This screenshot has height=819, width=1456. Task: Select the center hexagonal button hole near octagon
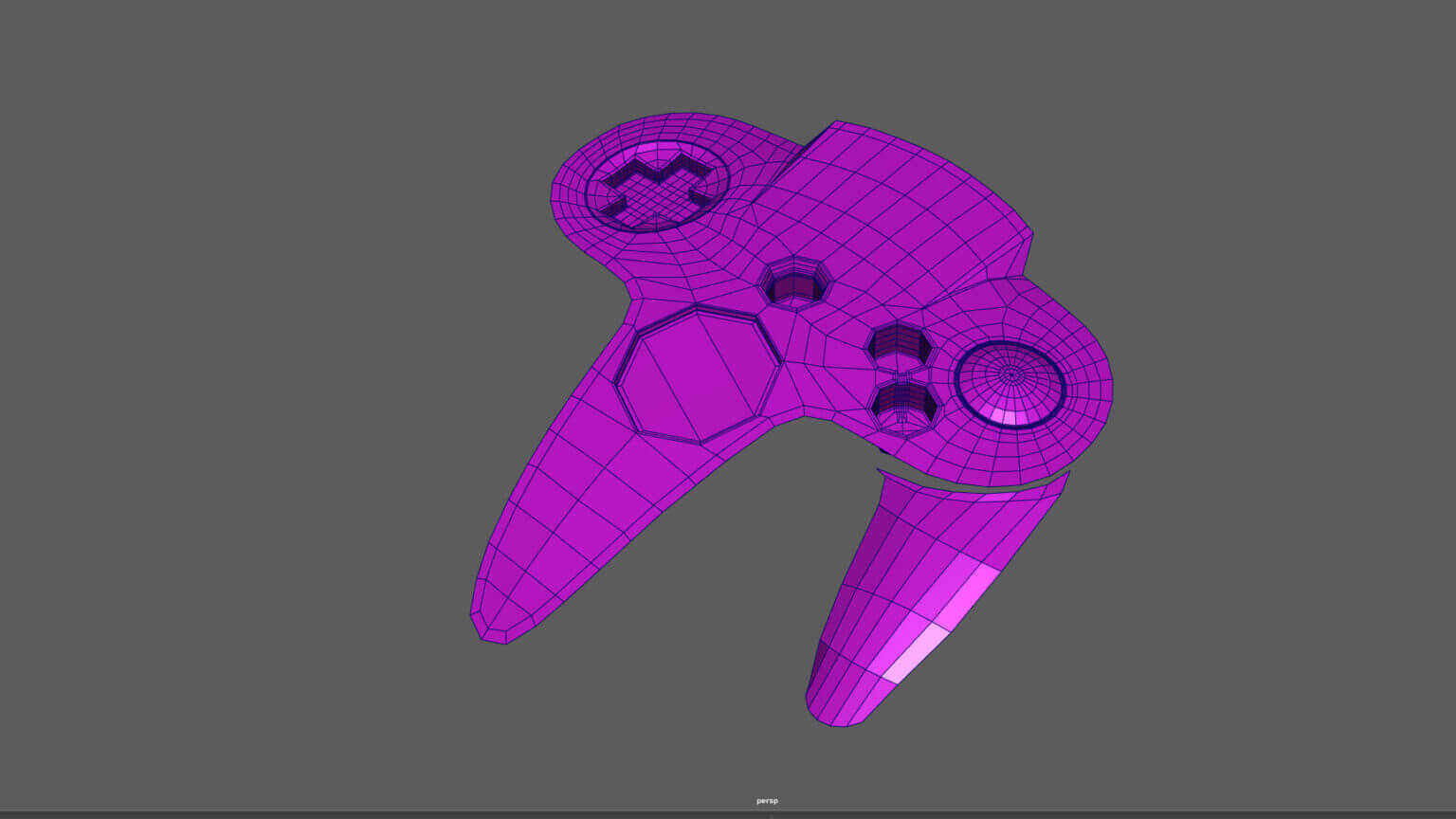[795, 282]
